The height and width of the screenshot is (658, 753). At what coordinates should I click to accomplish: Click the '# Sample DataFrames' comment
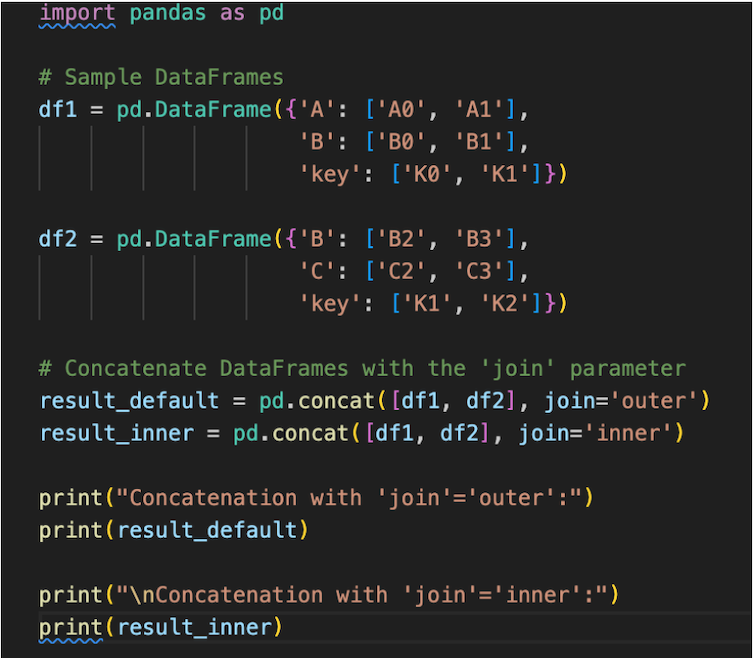coord(161,77)
